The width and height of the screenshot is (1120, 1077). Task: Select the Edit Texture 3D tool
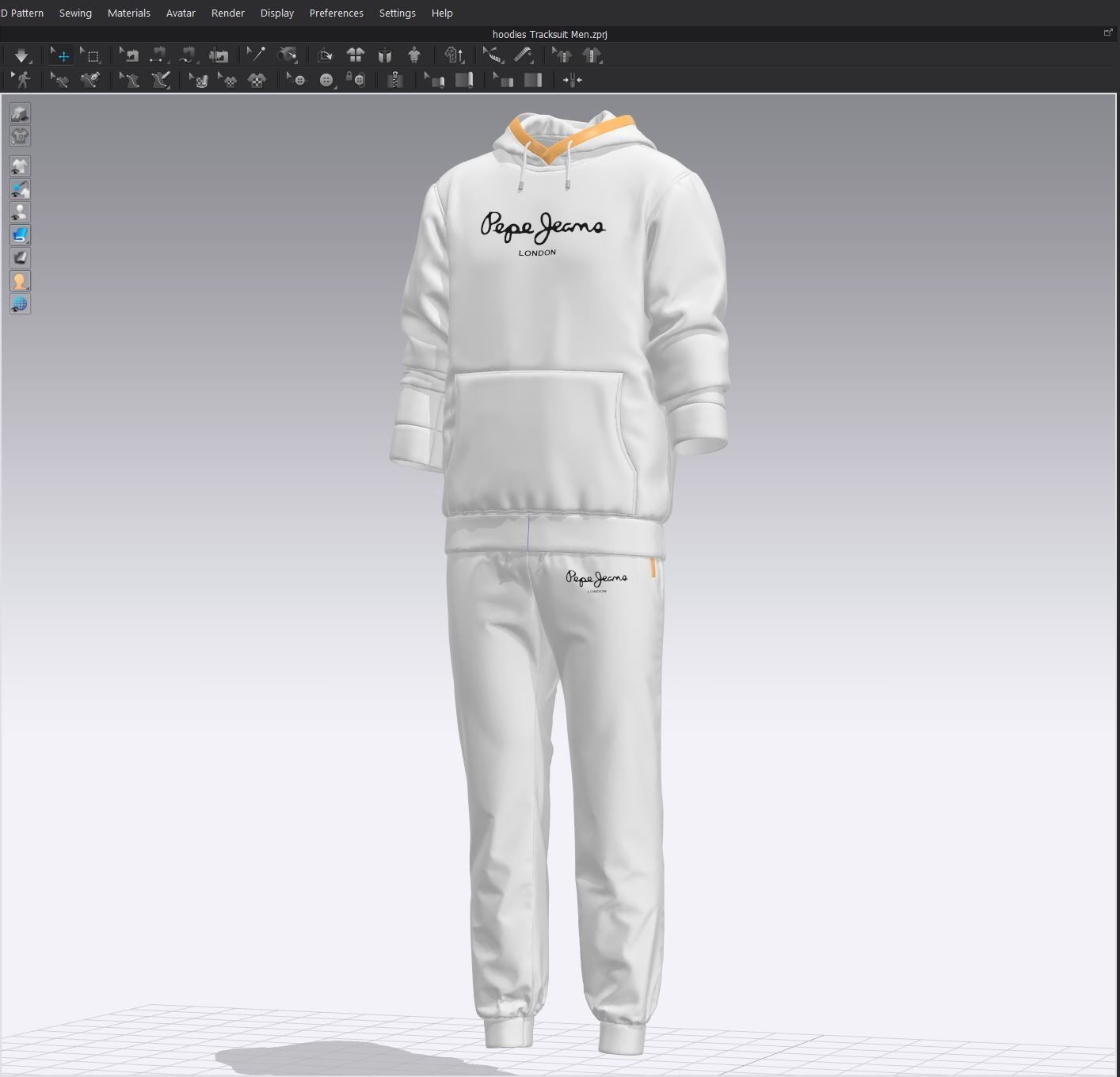point(199,80)
